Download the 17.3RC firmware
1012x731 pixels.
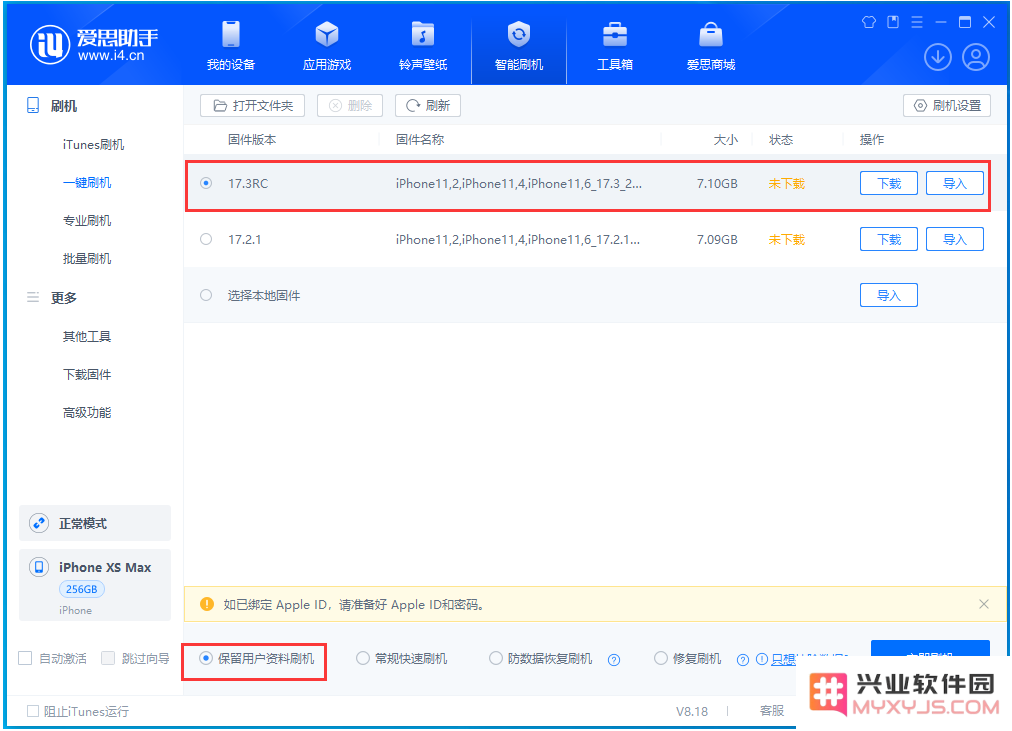coord(889,183)
